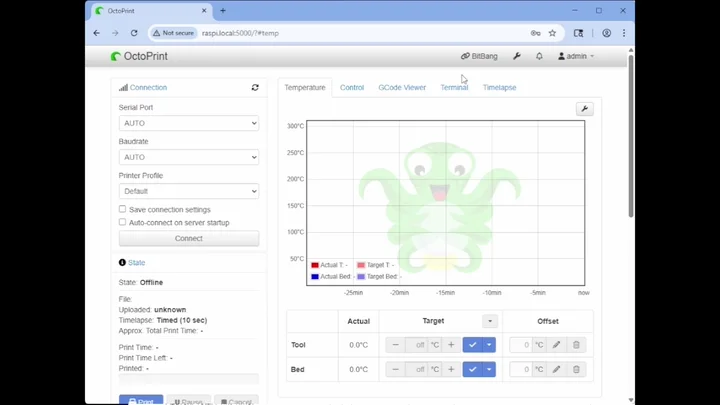This screenshot has width=720, height=405.
Task: Collapse the Connection panel header
Action: pos(148,87)
